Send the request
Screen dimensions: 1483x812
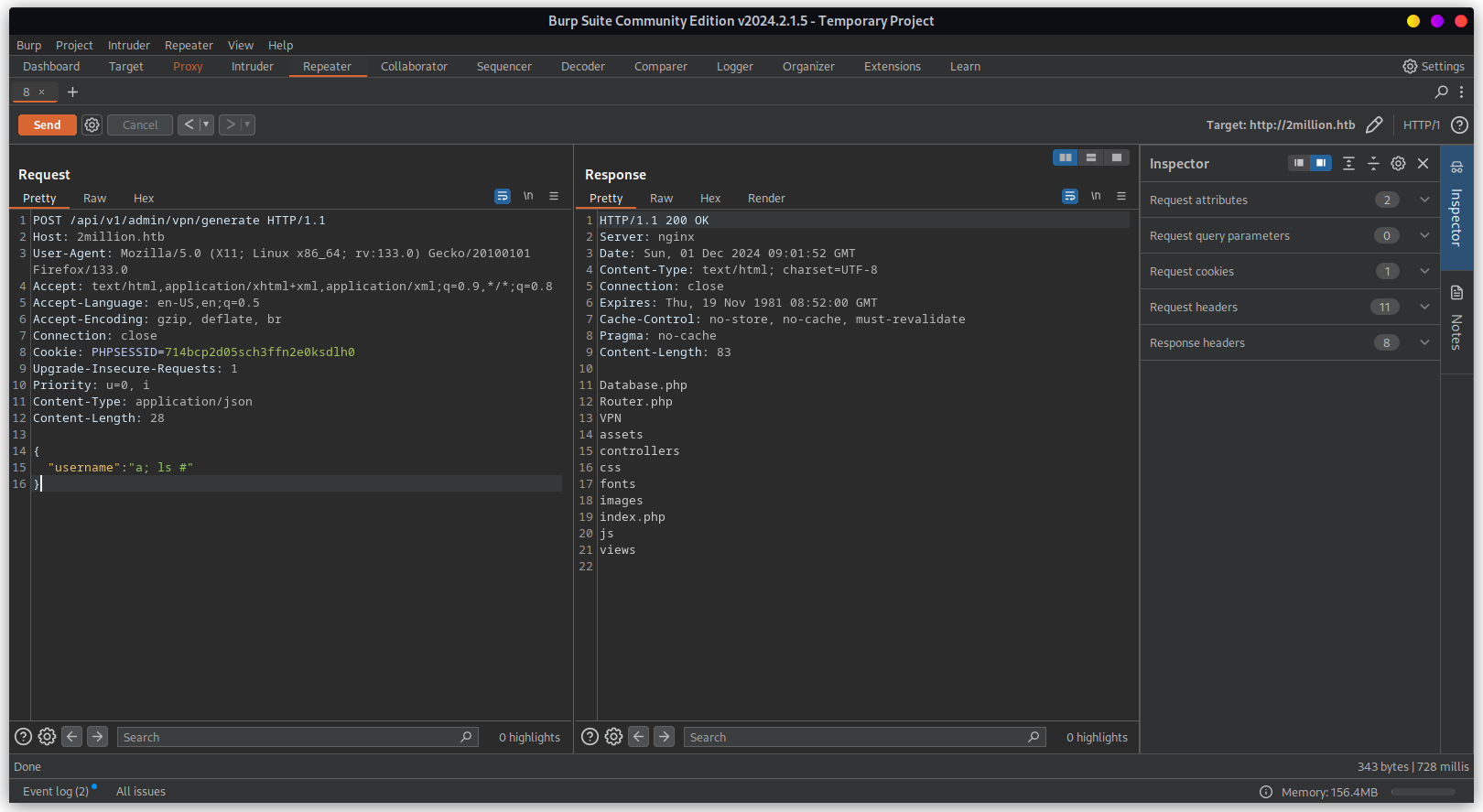click(x=48, y=125)
